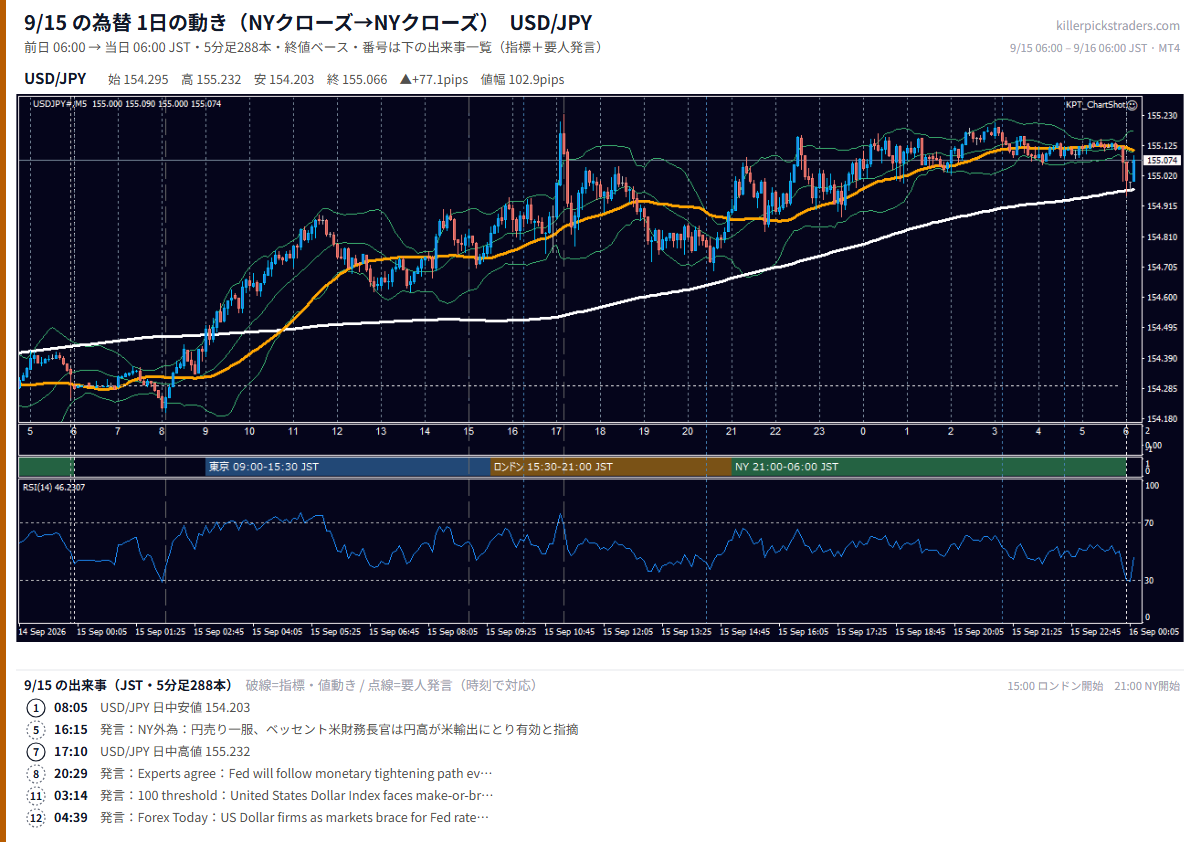Click the KPT_ChartShot smiley icon
1200x842 pixels.
point(1132,104)
